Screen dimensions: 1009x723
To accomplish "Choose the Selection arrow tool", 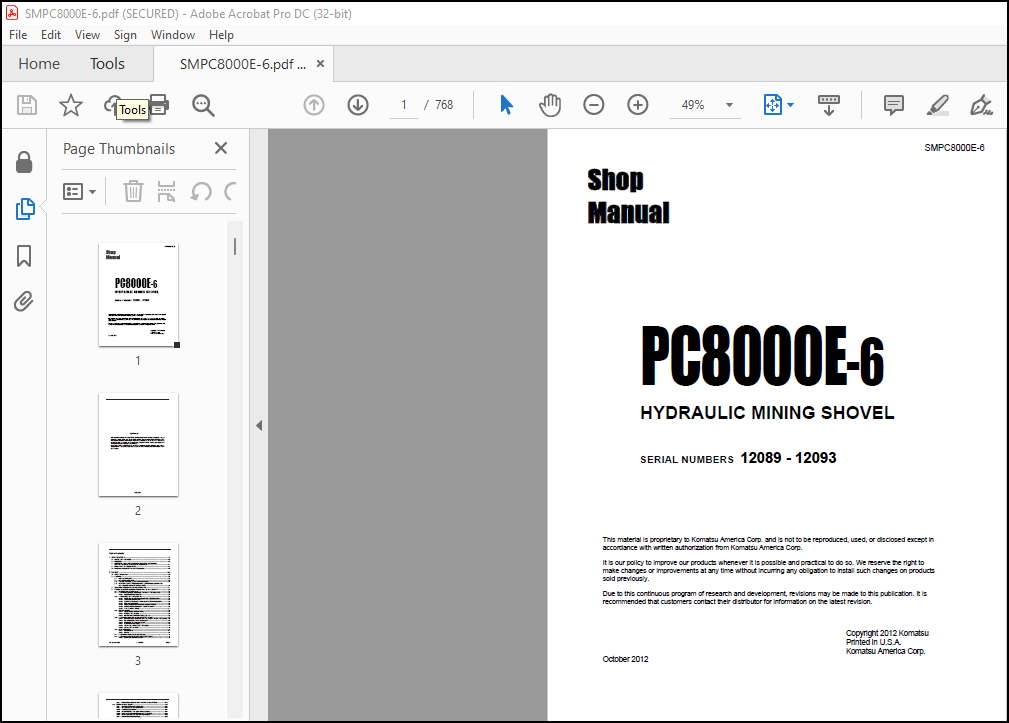I will coord(506,105).
